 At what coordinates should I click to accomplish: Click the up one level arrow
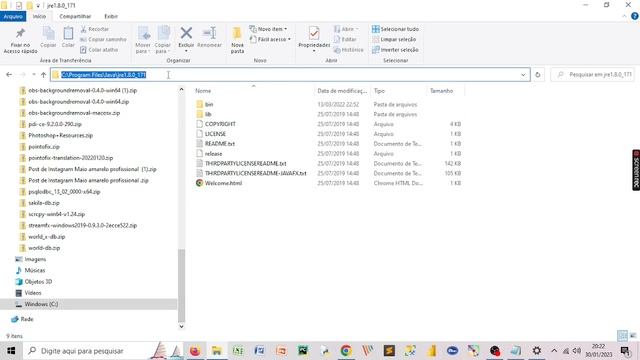(43, 75)
